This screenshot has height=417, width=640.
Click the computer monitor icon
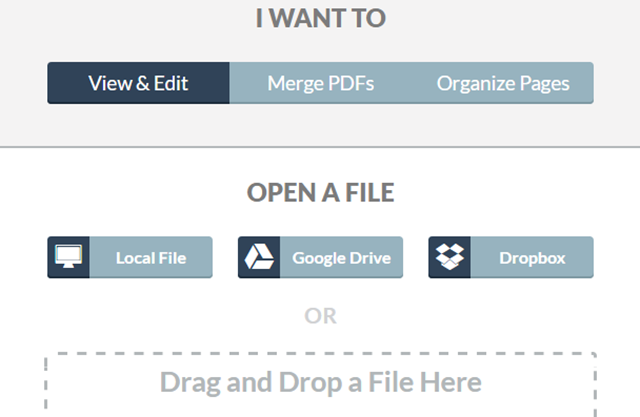(x=69, y=257)
